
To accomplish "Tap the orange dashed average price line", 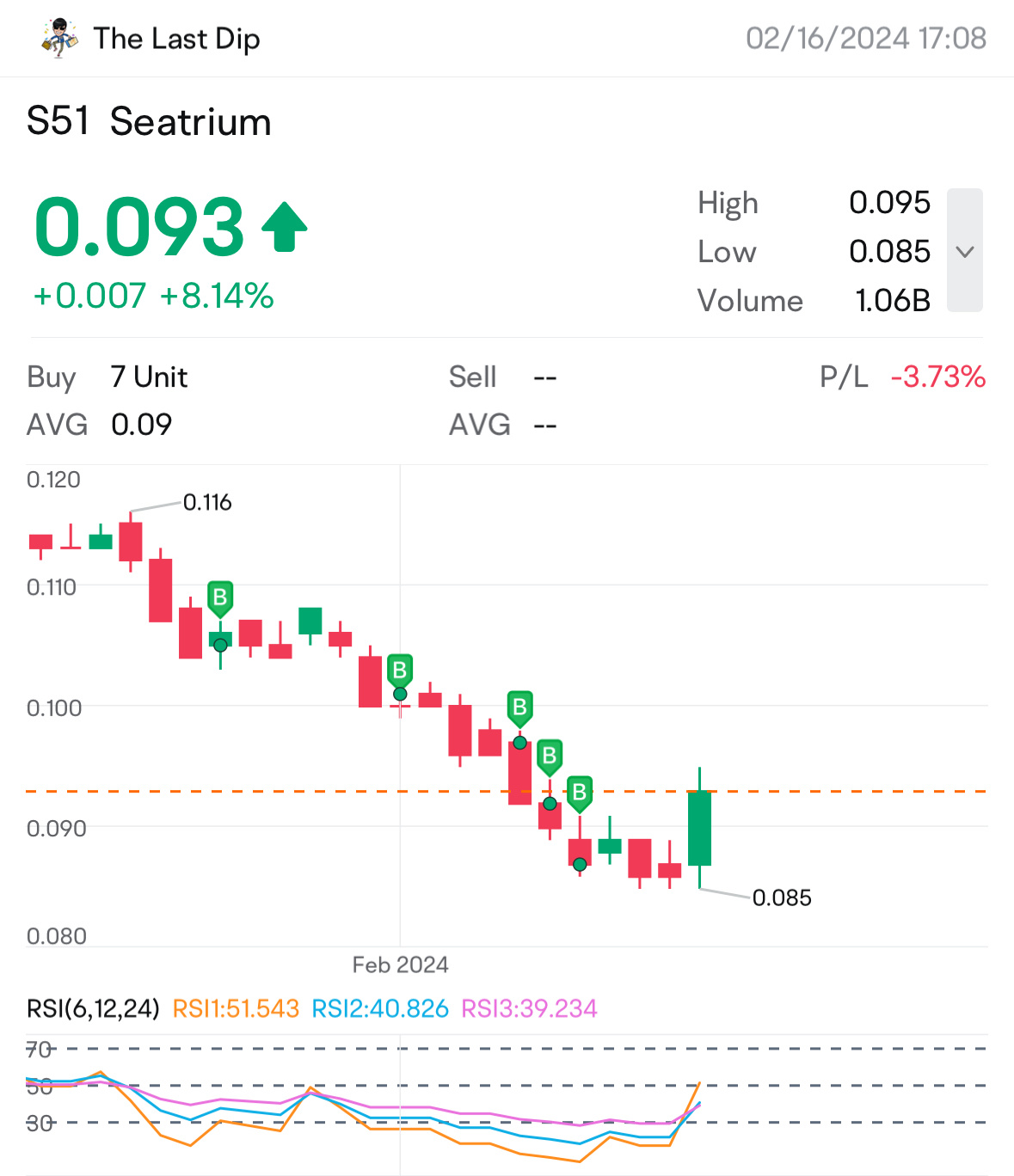I will click(507, 791).
